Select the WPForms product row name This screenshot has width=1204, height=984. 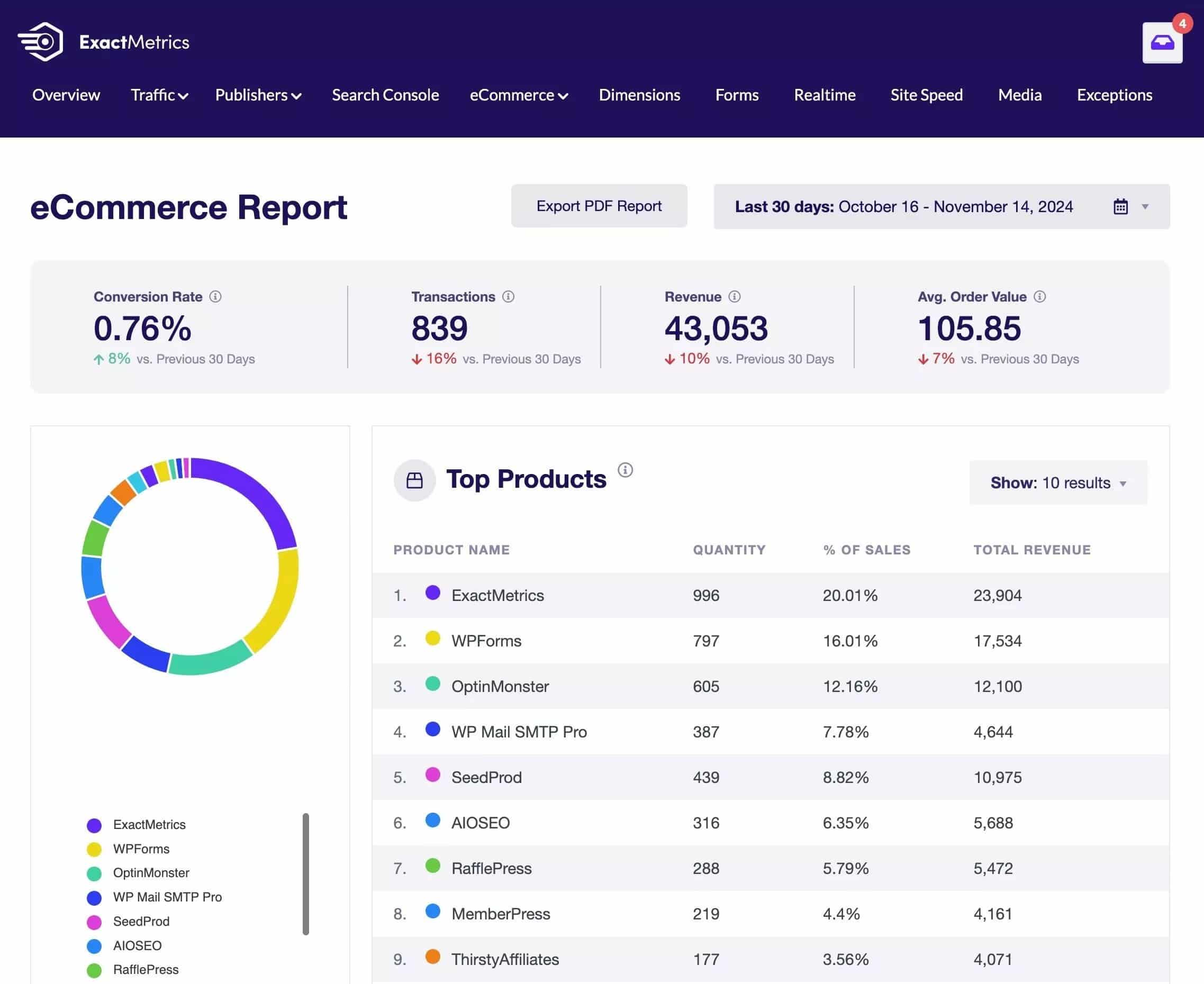[486, 641]
